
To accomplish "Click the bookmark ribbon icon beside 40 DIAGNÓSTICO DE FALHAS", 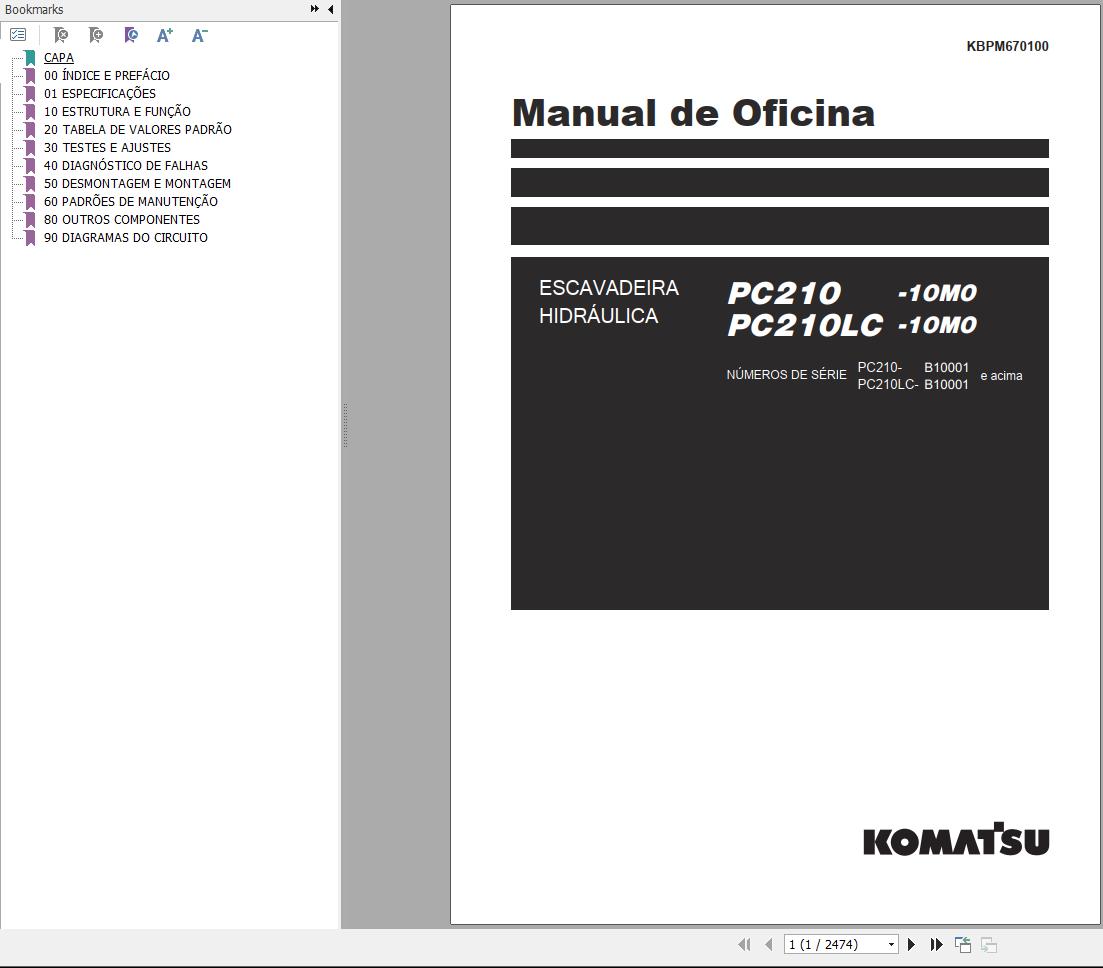I will 30,165.
